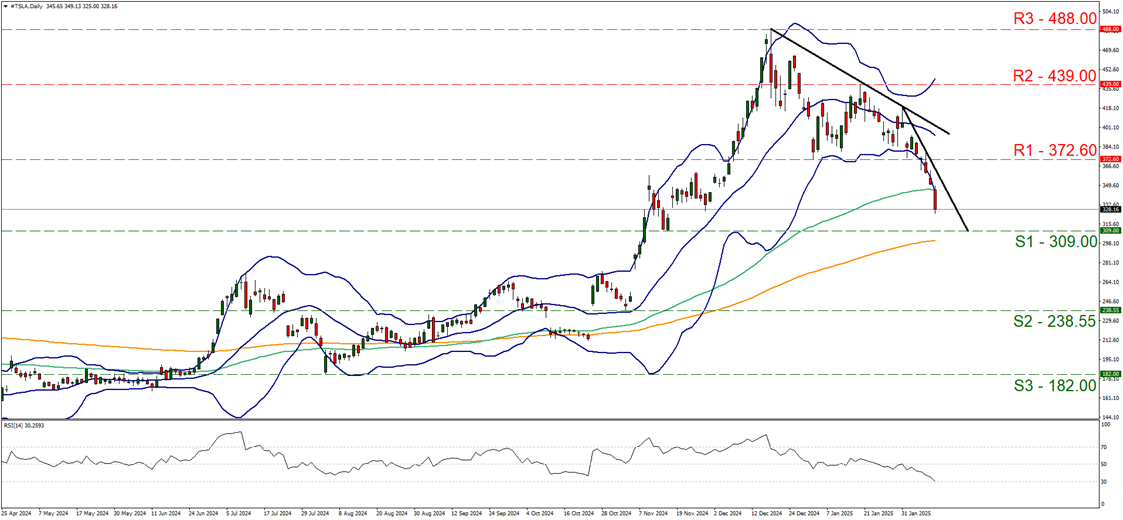This screenshot has height=520, width=1123.
Task: Click the latest red candlestick at chart's right
Action: point(935,200)
